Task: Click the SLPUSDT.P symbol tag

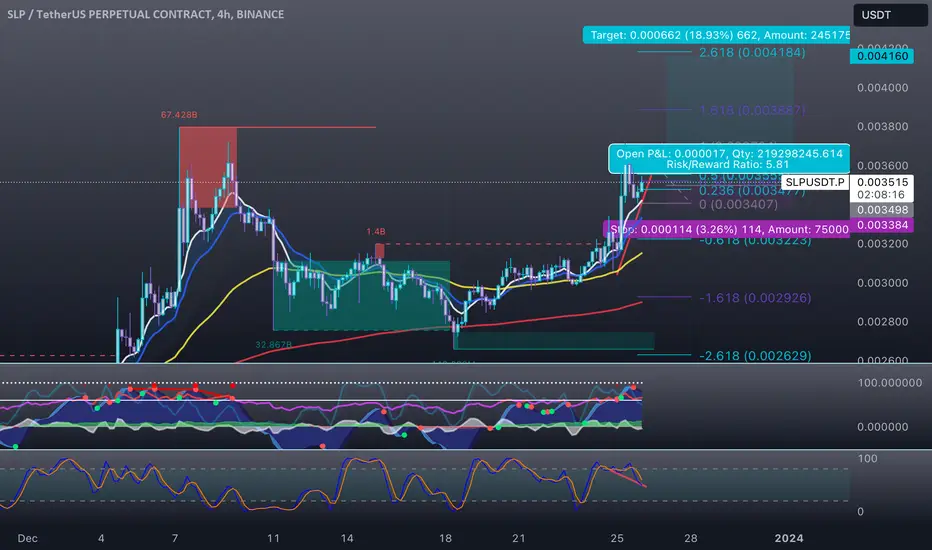Action: pyautogui.click(x=815, y=182)
